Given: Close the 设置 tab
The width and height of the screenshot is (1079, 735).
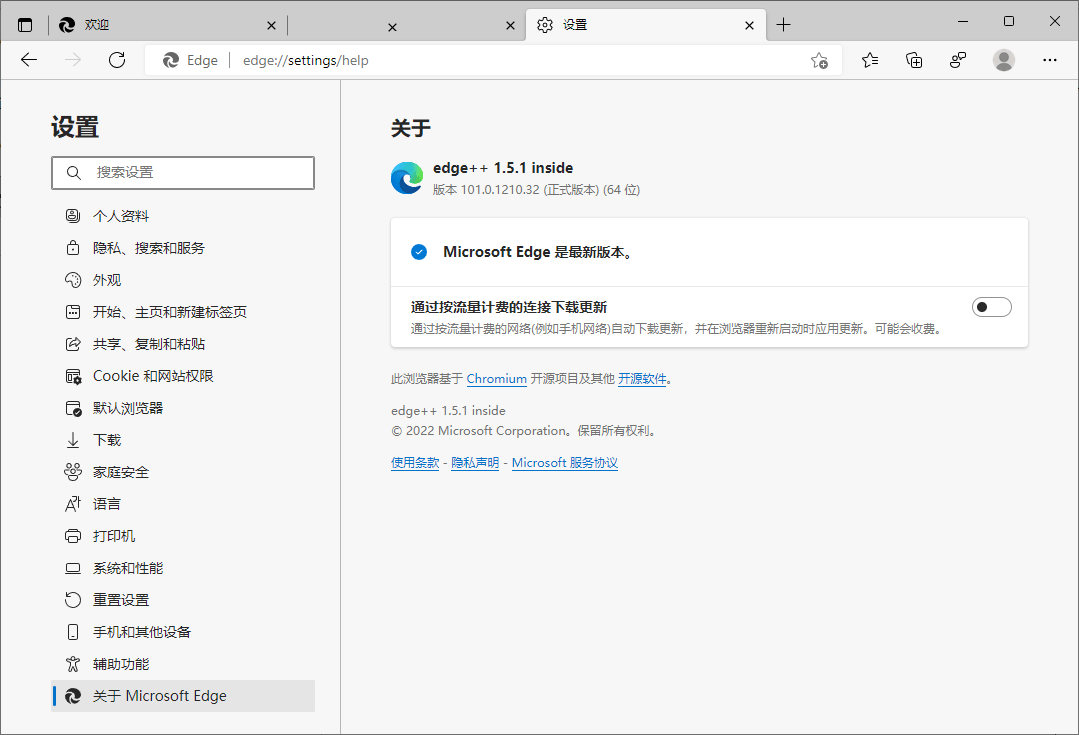Looking at the screenshot, I should pyautogui.click(x=750, y=26).
